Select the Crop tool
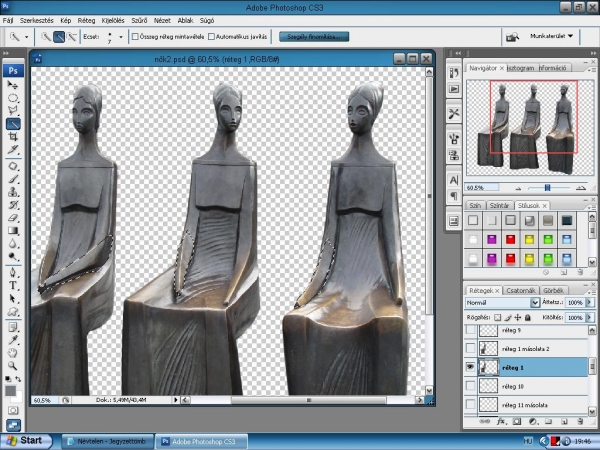Viewport: 600px width, 450px height. (x=13, y=137)
